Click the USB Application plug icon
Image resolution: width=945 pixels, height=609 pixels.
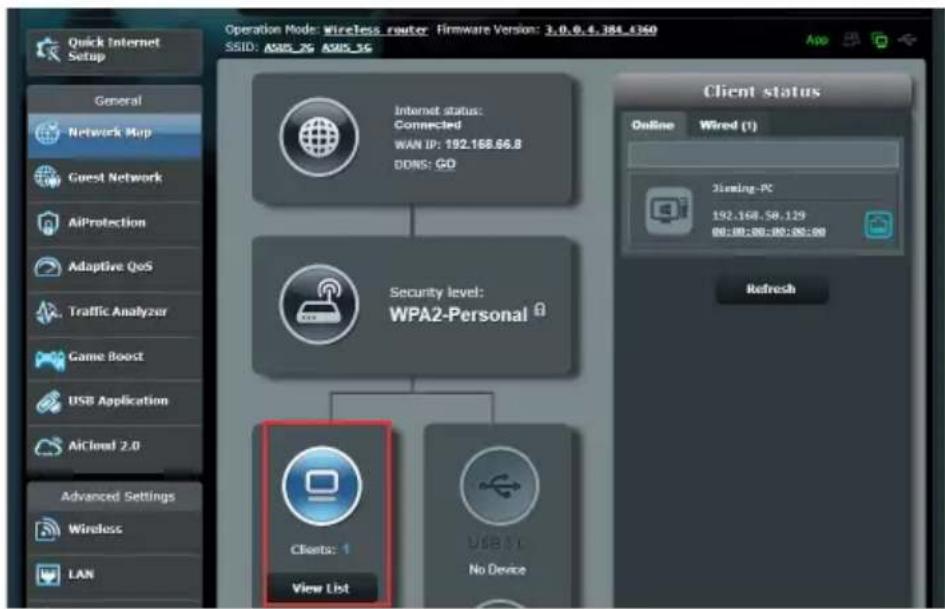48,402
